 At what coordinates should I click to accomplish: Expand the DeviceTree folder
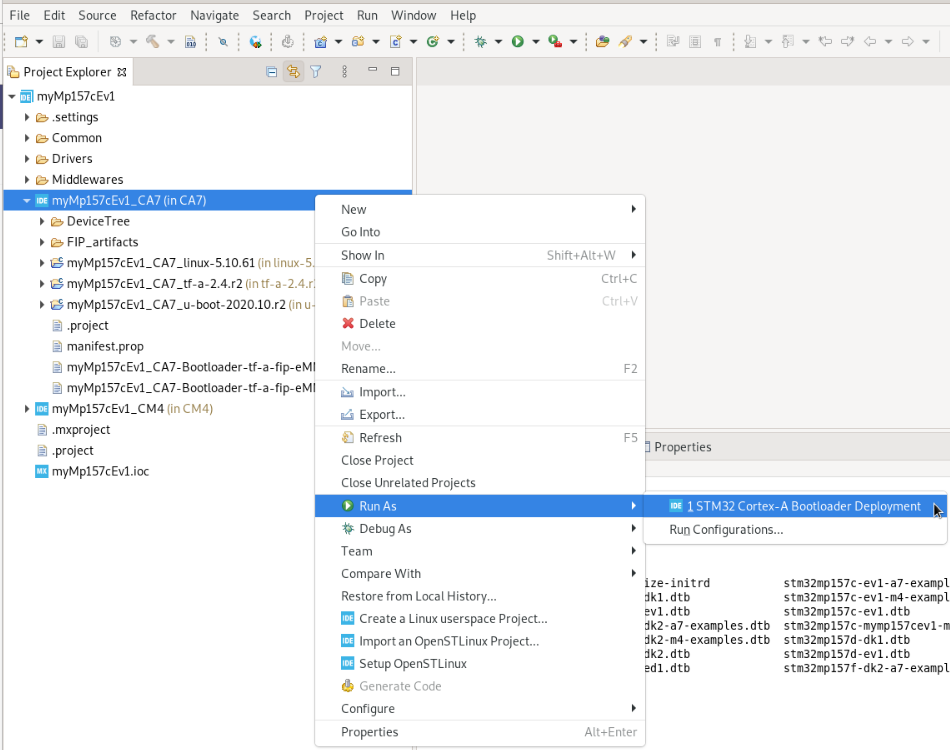point(42,221)
